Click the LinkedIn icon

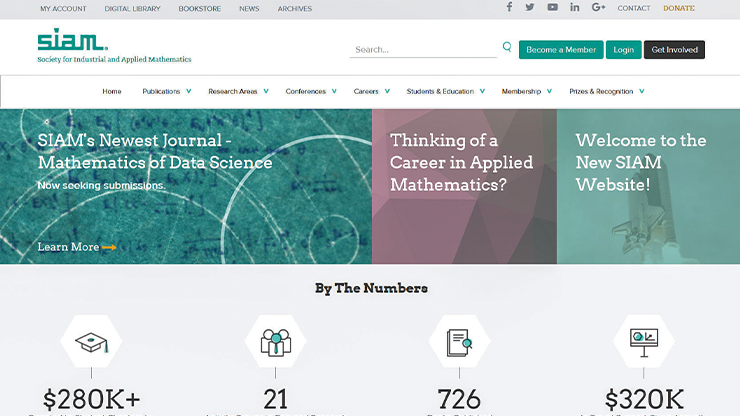[575, 8]
